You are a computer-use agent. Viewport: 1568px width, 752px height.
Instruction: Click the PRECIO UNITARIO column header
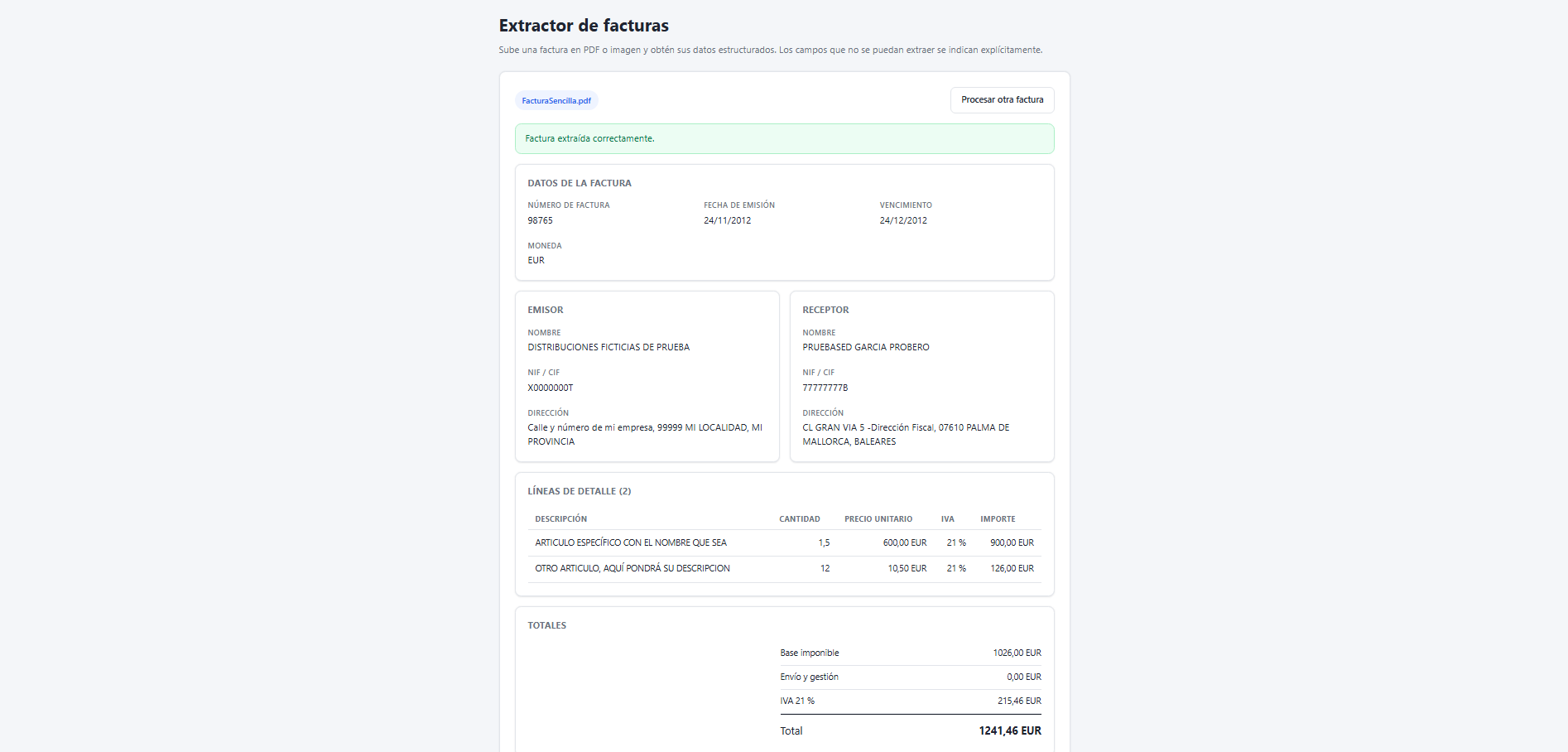point(878,519)
